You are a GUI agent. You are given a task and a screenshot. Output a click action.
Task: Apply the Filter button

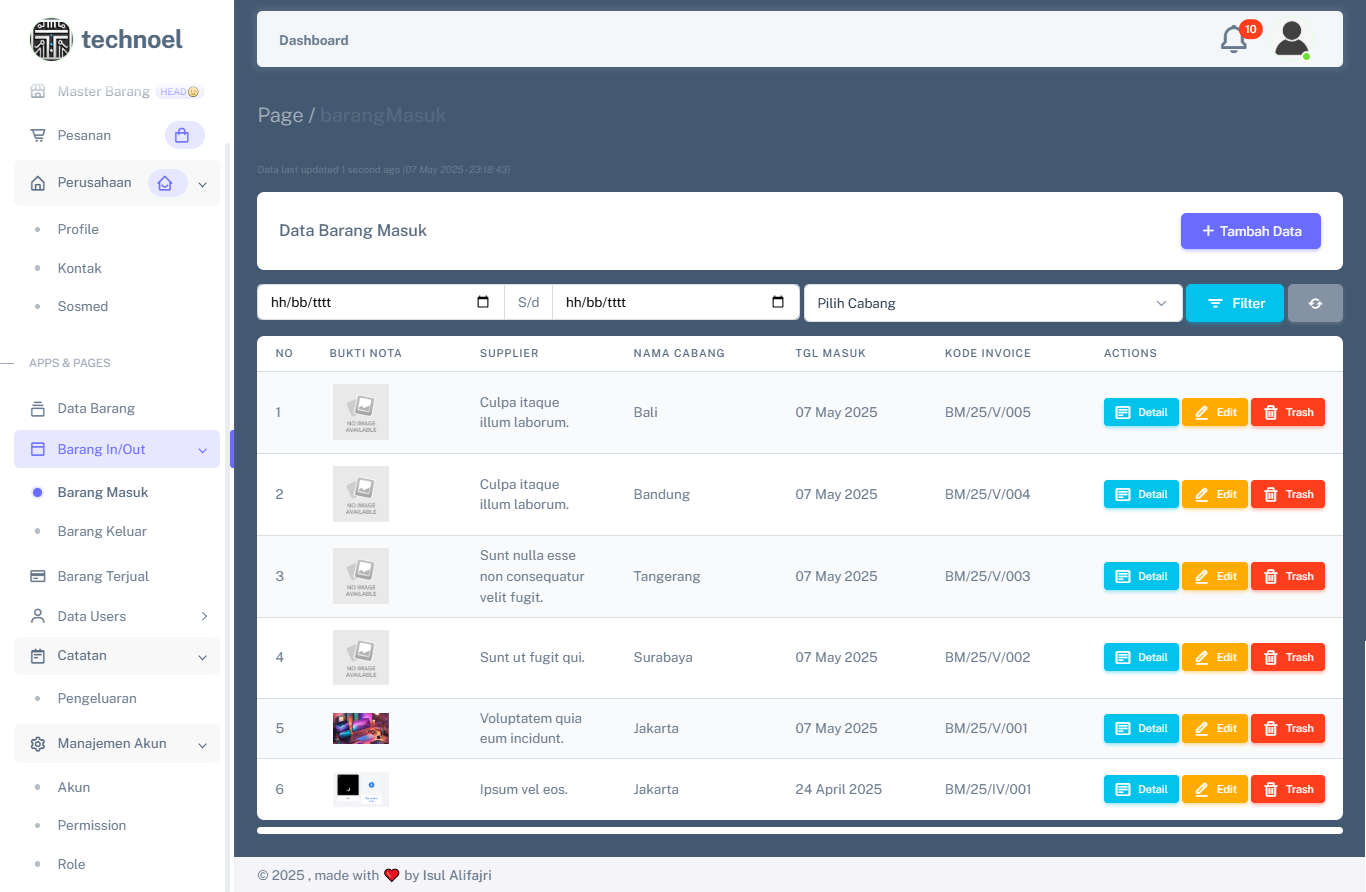[1234, 303]
